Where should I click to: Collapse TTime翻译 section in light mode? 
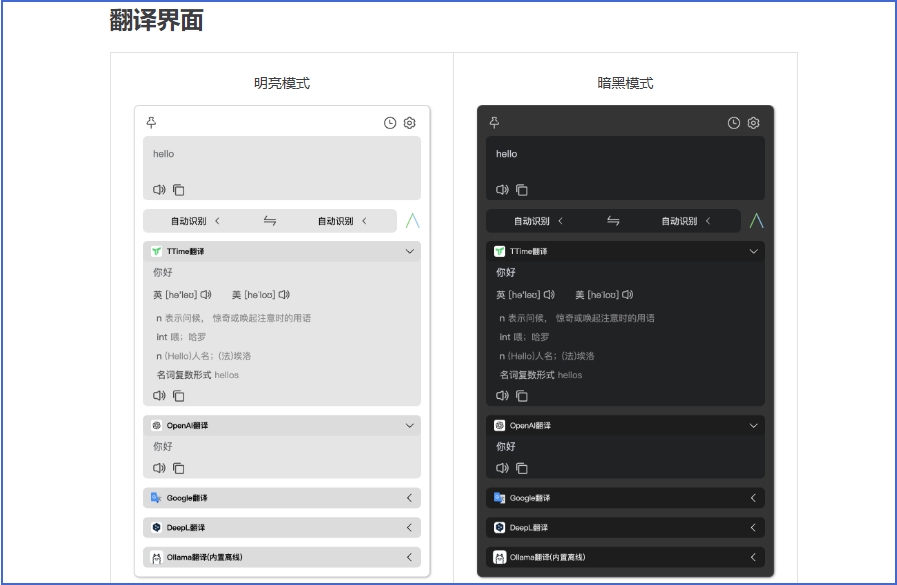click(410, 251)
